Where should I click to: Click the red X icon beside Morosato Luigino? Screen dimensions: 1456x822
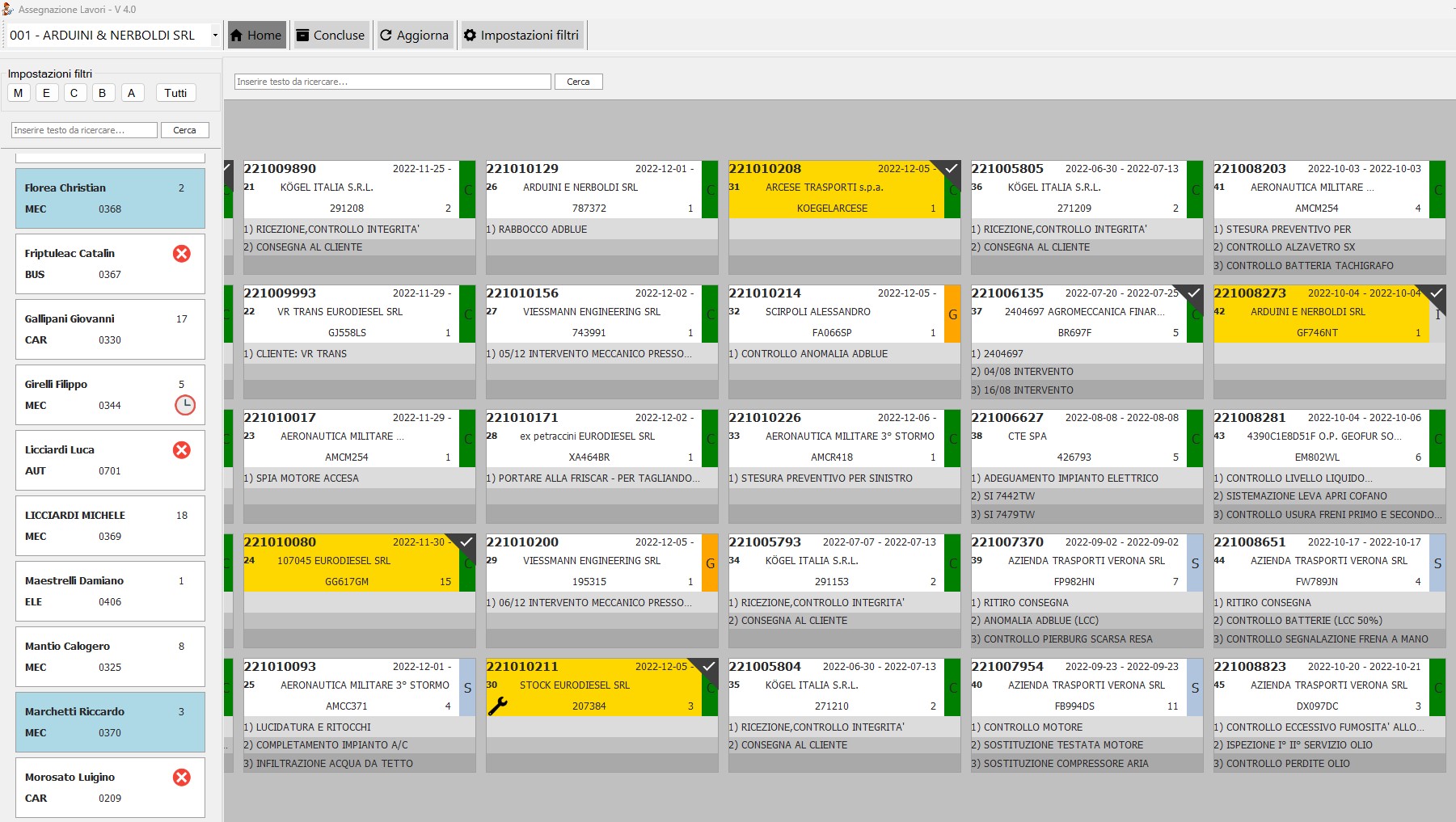click(x=182, y=778)
